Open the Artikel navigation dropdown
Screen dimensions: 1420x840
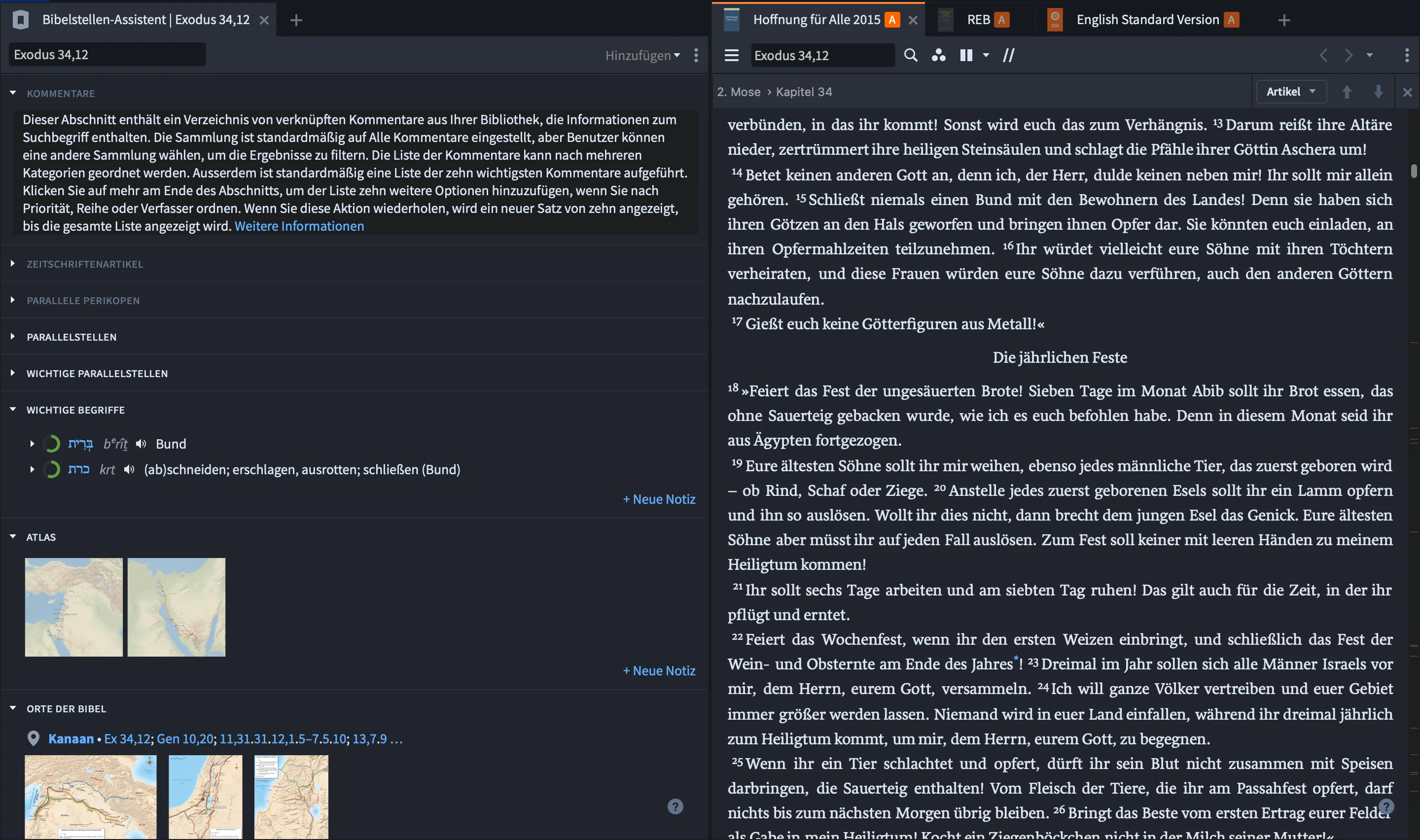1290,92
